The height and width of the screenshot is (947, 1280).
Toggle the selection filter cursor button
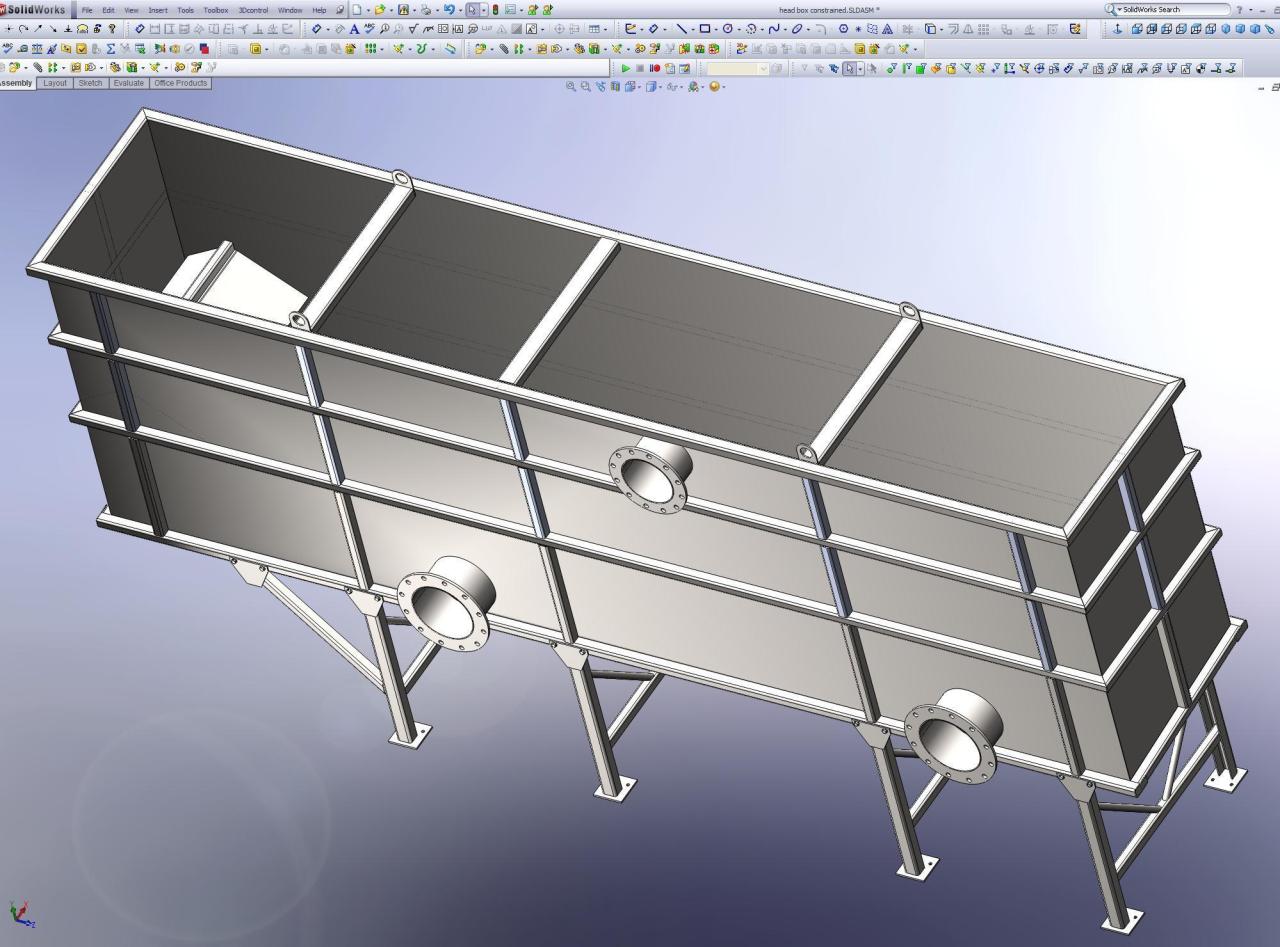point(850,68)
